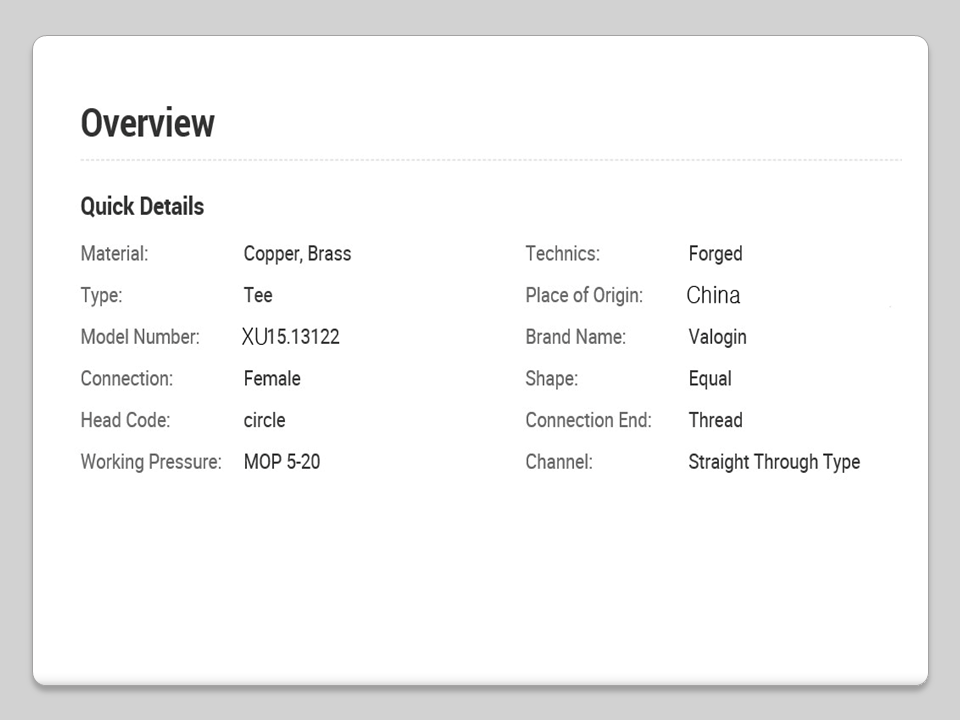Select the Working Pressure label

pyautogui.click(x=151, y=462)
